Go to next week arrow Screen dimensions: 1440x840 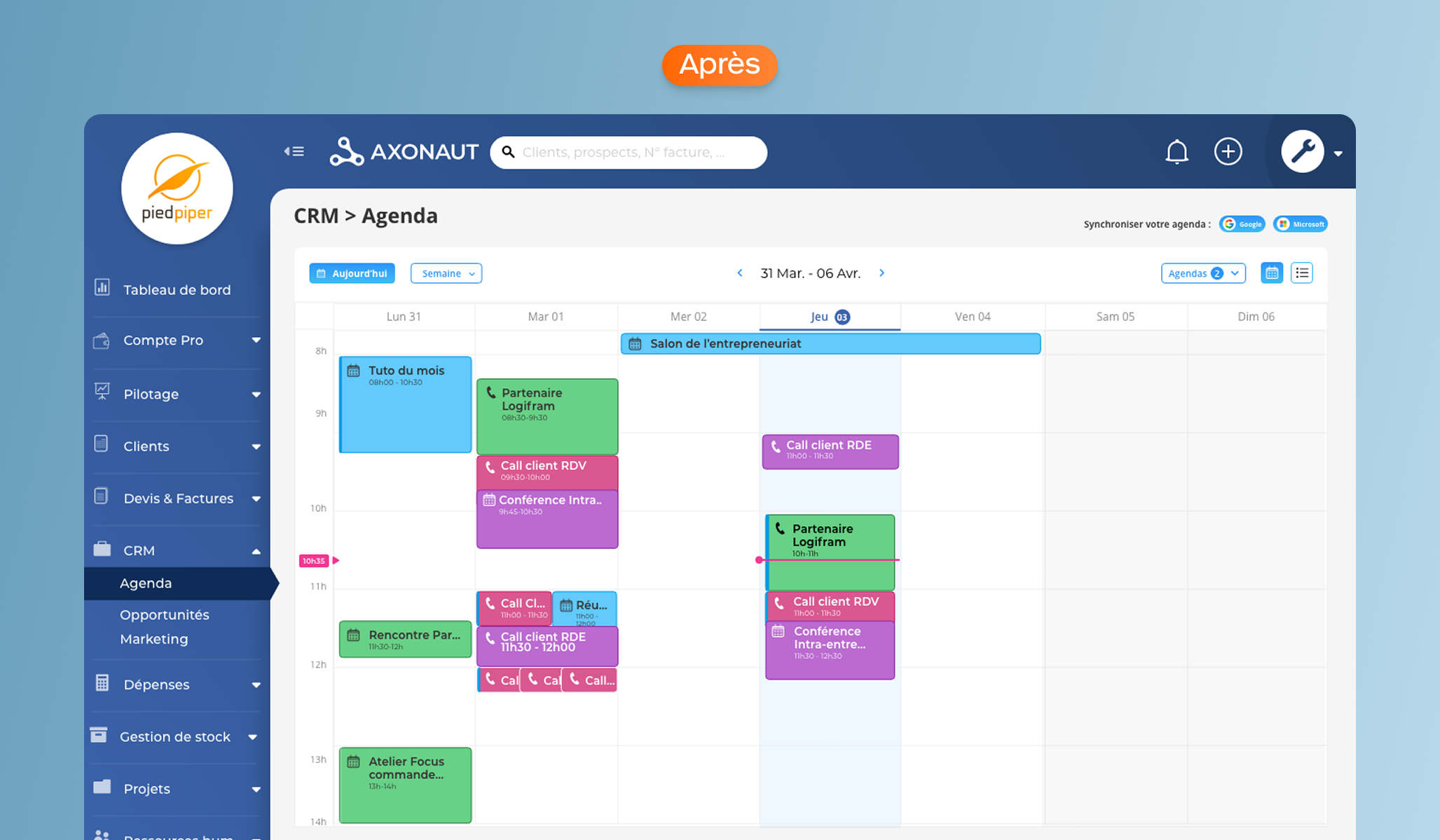pos(882,273)
